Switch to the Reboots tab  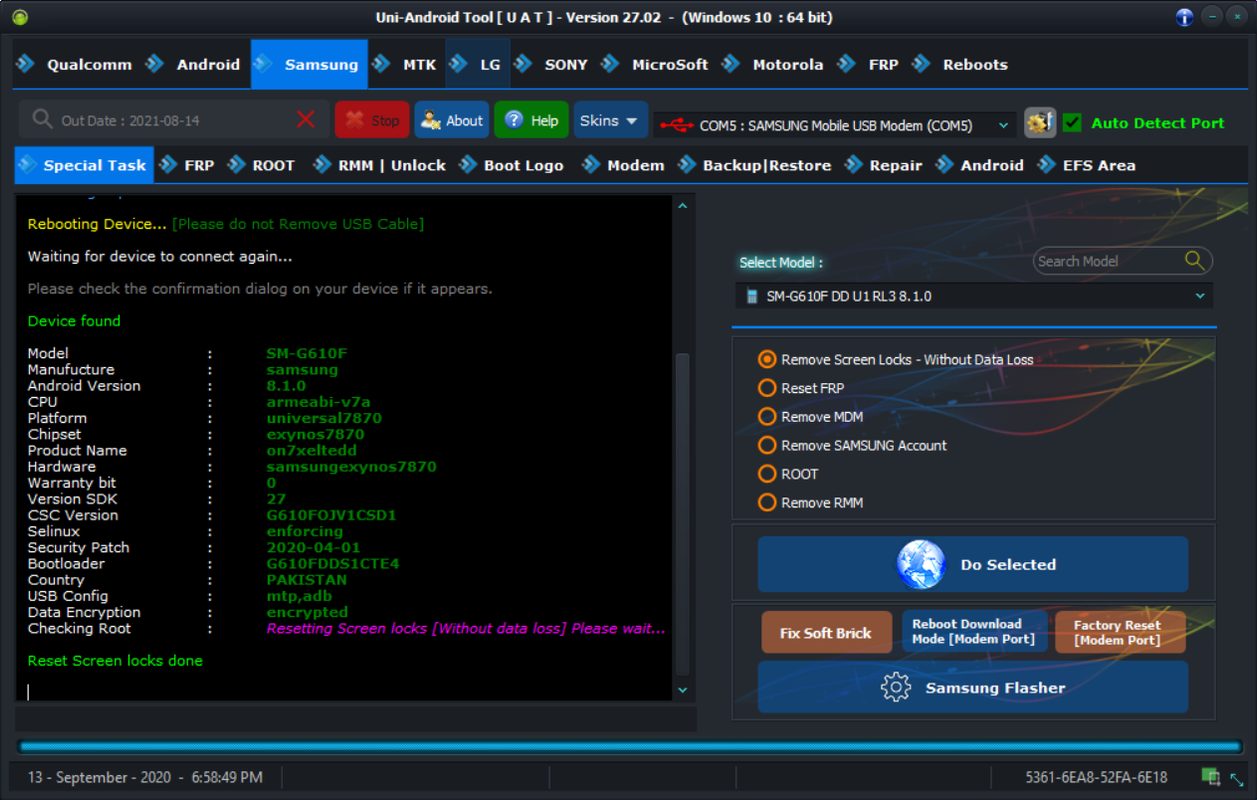tap(961, 64)
